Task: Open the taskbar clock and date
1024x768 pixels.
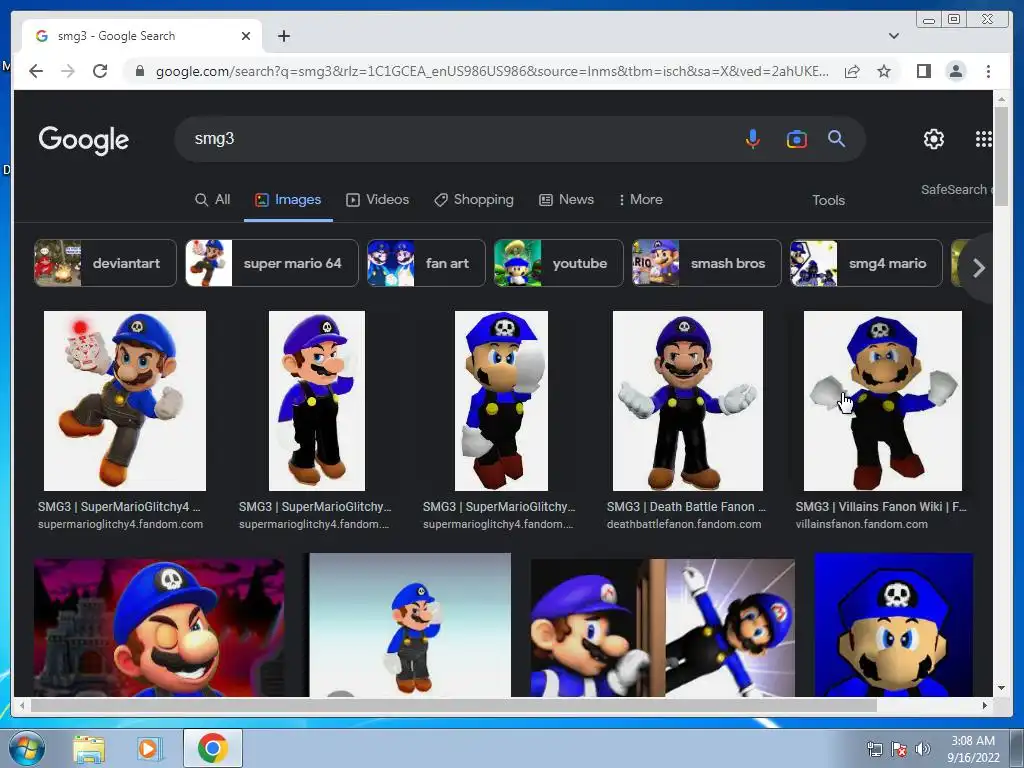Action: [973, 749]
